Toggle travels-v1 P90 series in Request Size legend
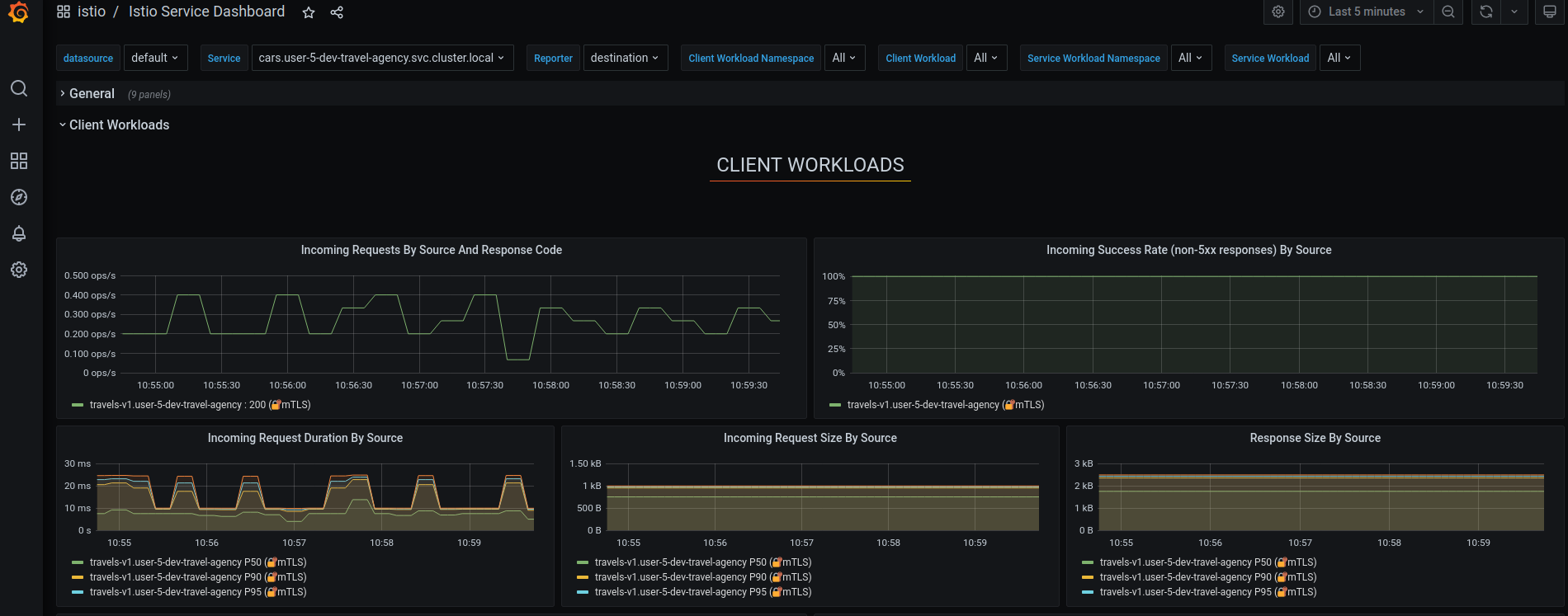The width and height of the screenshot is (1568, 616). [x=702, y=577]
